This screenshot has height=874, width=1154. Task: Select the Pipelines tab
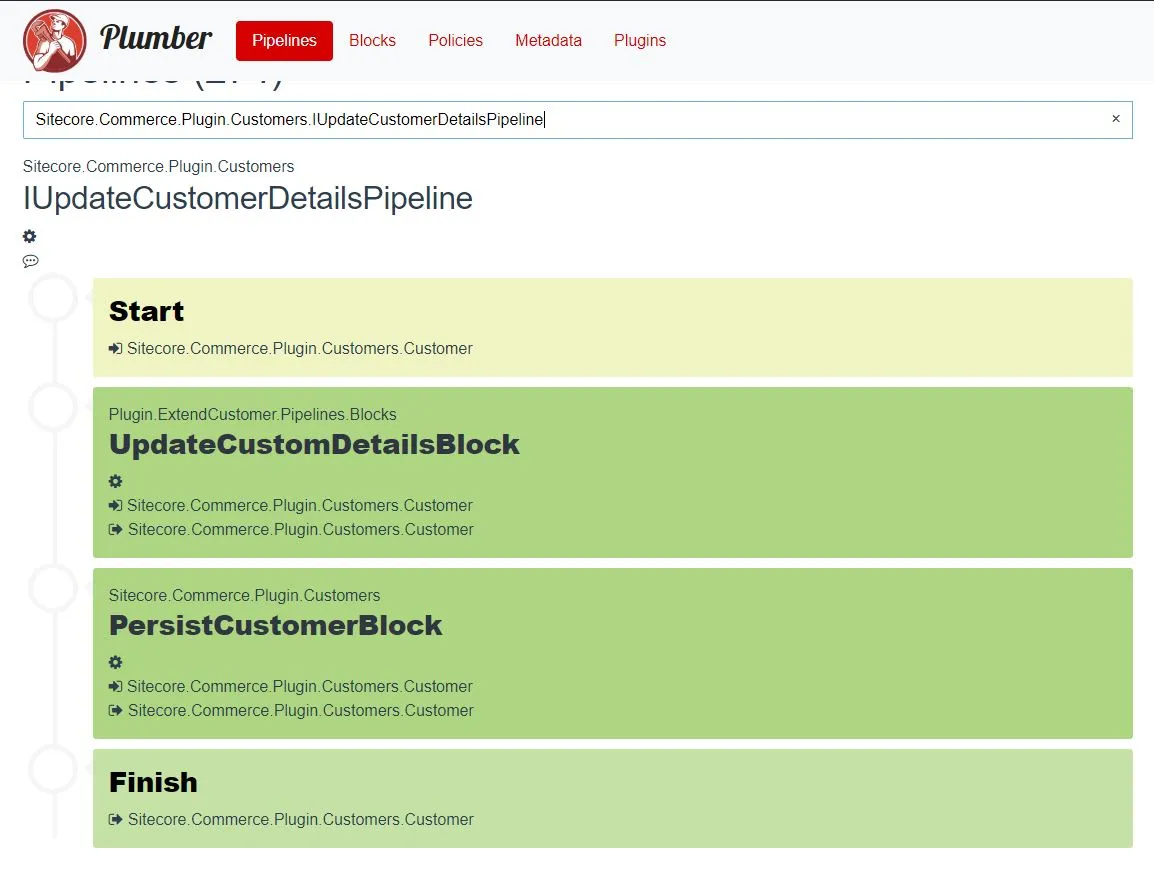(283, 41)
